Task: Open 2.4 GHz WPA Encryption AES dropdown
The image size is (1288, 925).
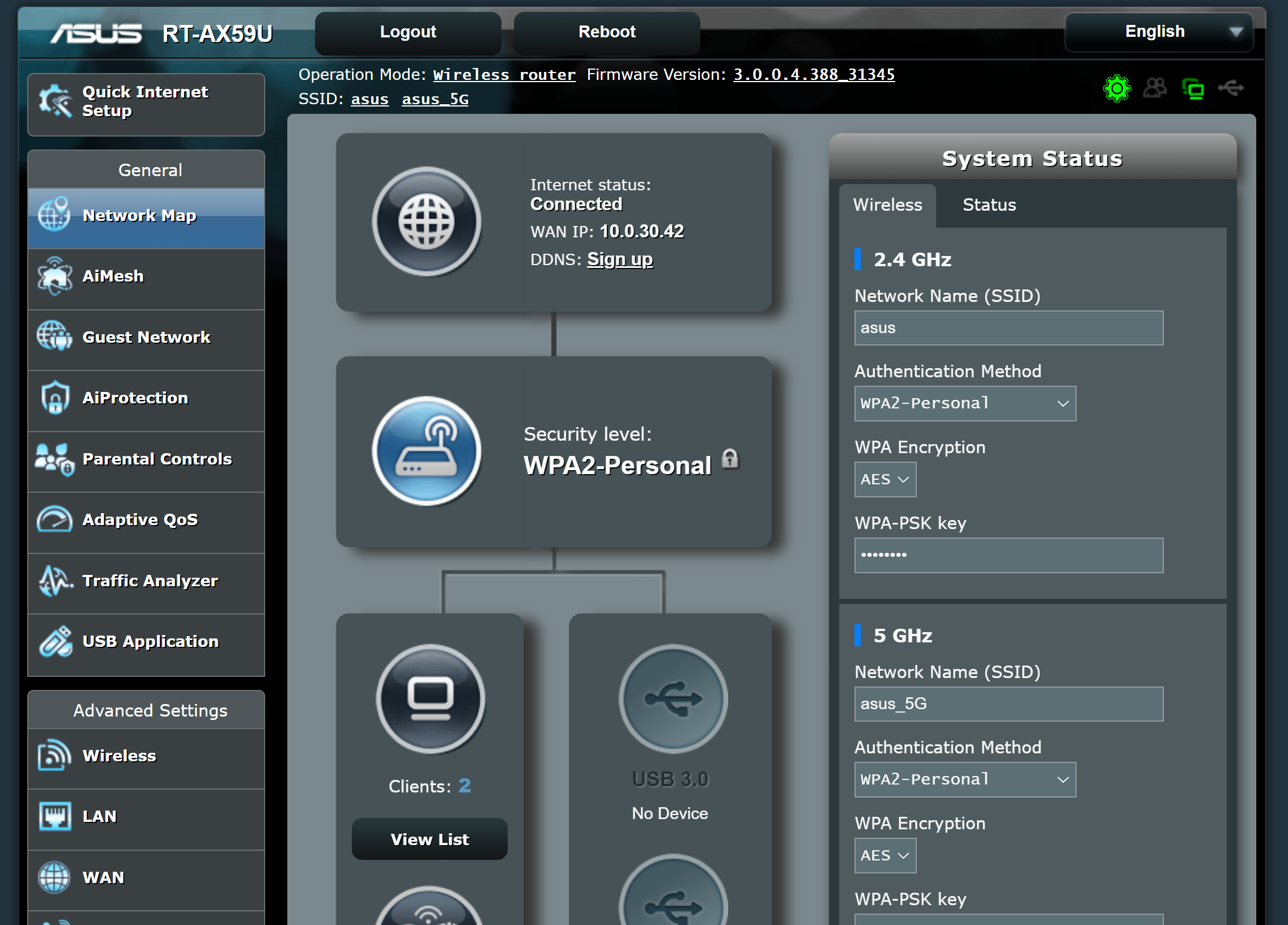Action: 885,480
